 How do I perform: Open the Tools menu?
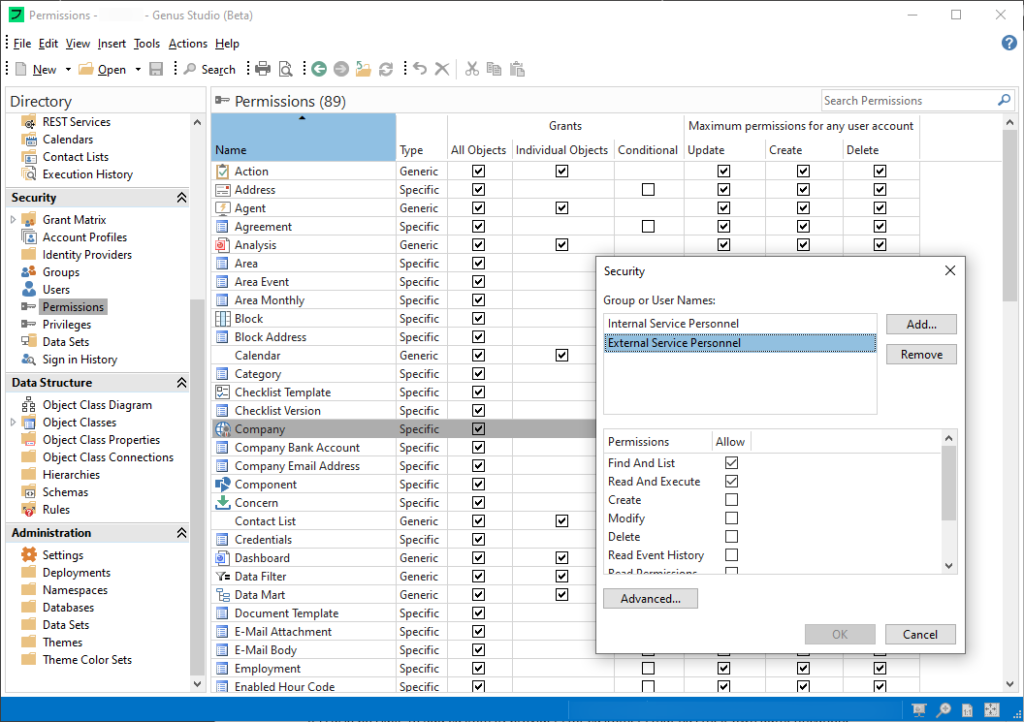coord(147,43)
